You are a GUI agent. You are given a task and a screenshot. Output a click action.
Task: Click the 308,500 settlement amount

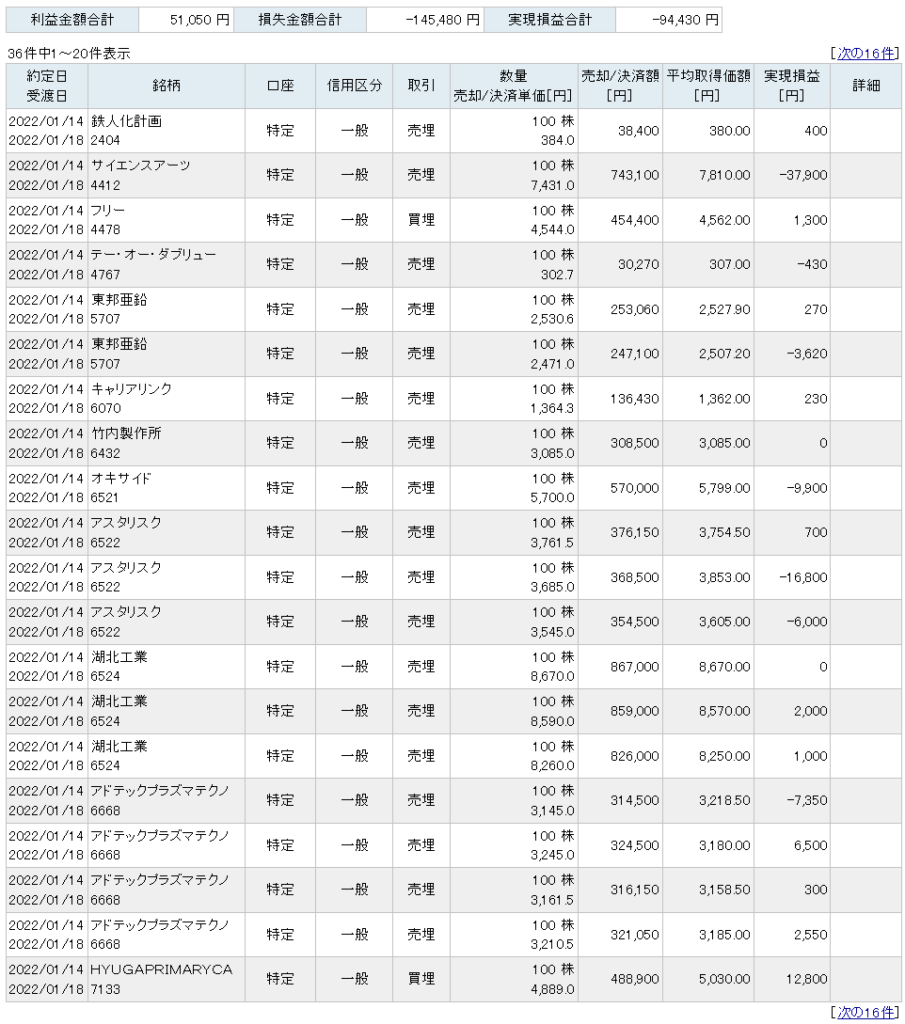pyautogui.click(x=635, y=443)
